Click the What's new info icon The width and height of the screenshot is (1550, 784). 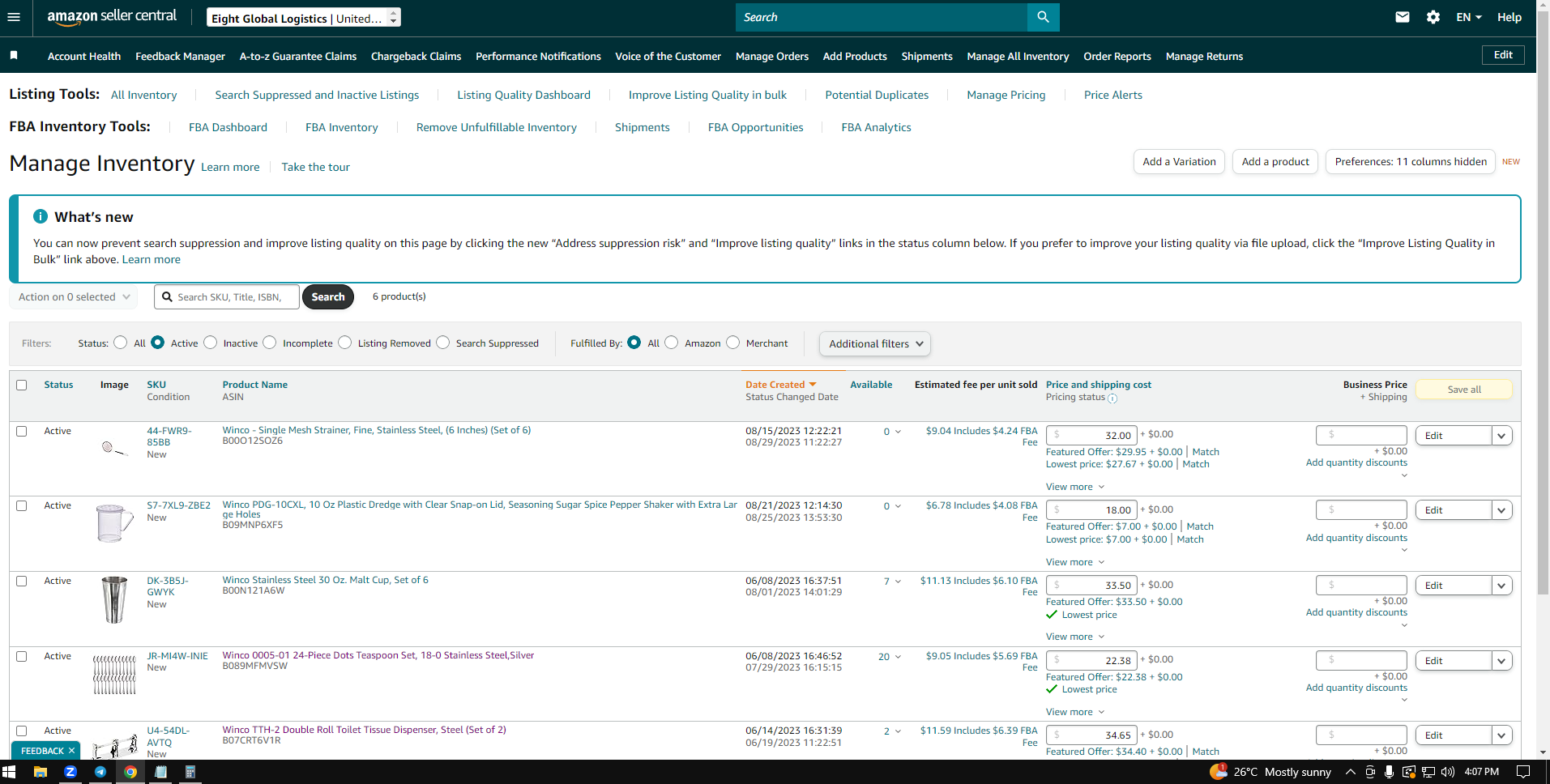(x=41, y=216)
